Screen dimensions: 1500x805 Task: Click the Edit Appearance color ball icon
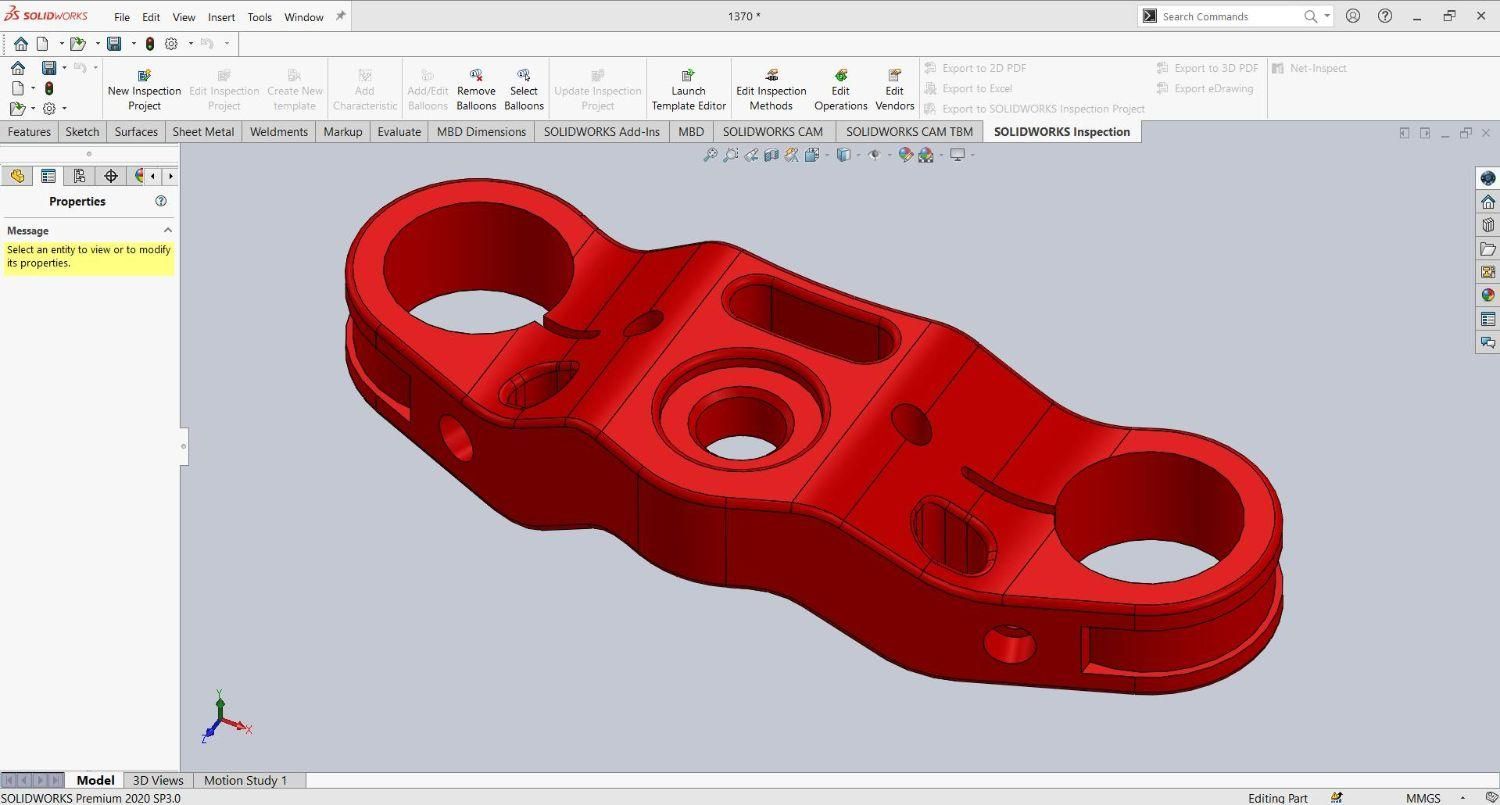point(904,155)
